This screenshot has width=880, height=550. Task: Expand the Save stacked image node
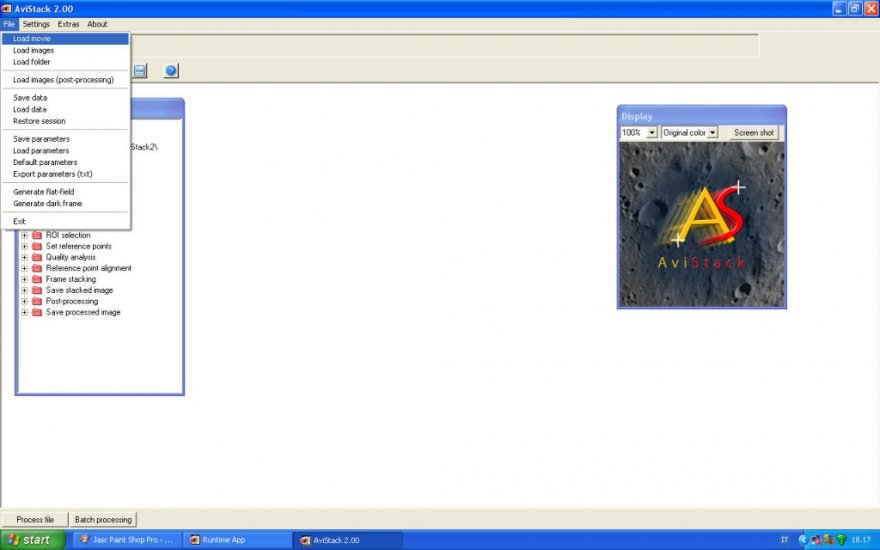[x=24, y=290]
